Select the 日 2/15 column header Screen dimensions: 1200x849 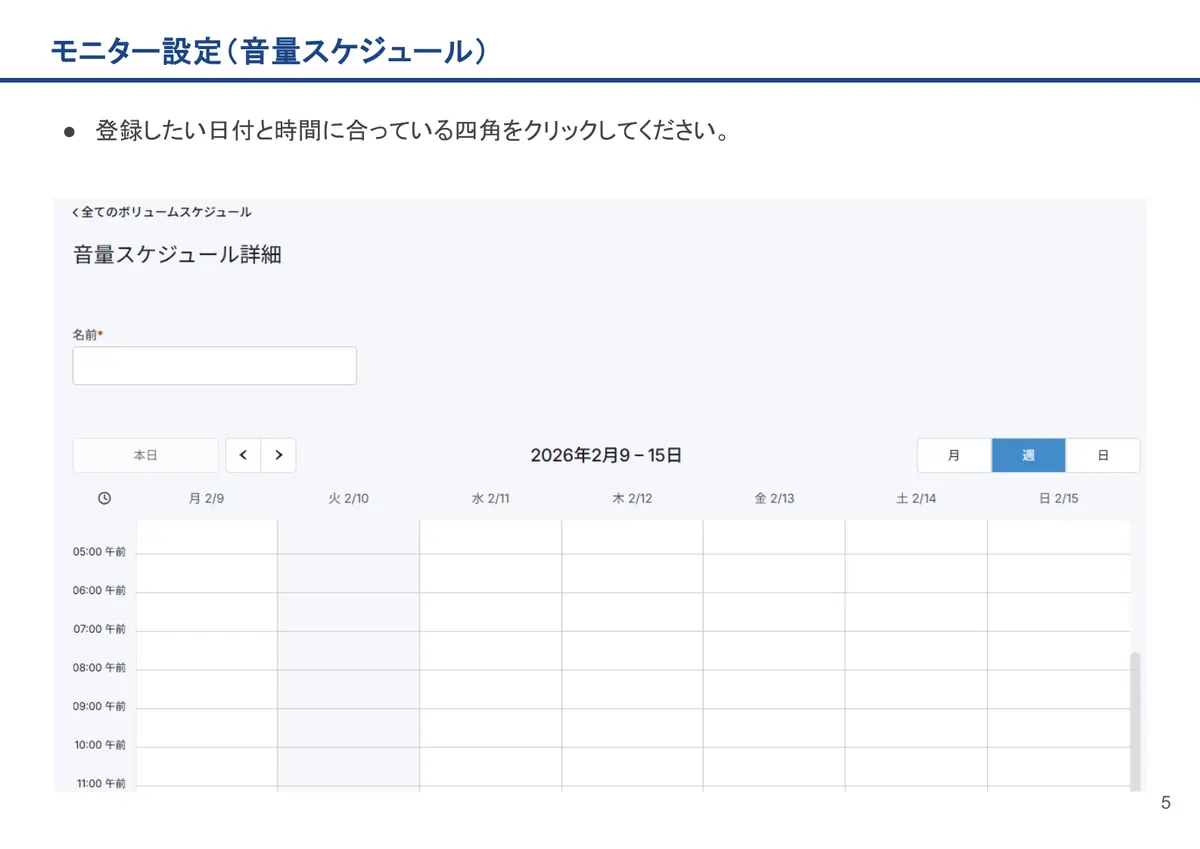tap(1058, 498)
